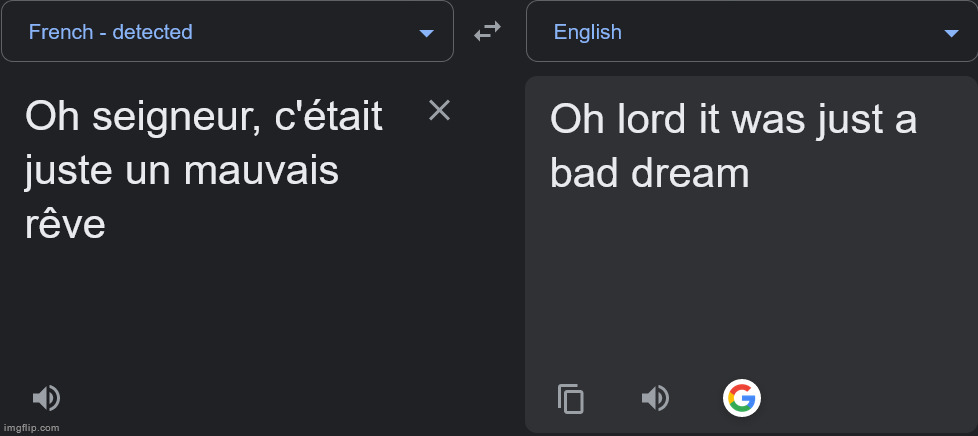Listen to the English translation
The image size is (978, 436).
tap(655, 399)
